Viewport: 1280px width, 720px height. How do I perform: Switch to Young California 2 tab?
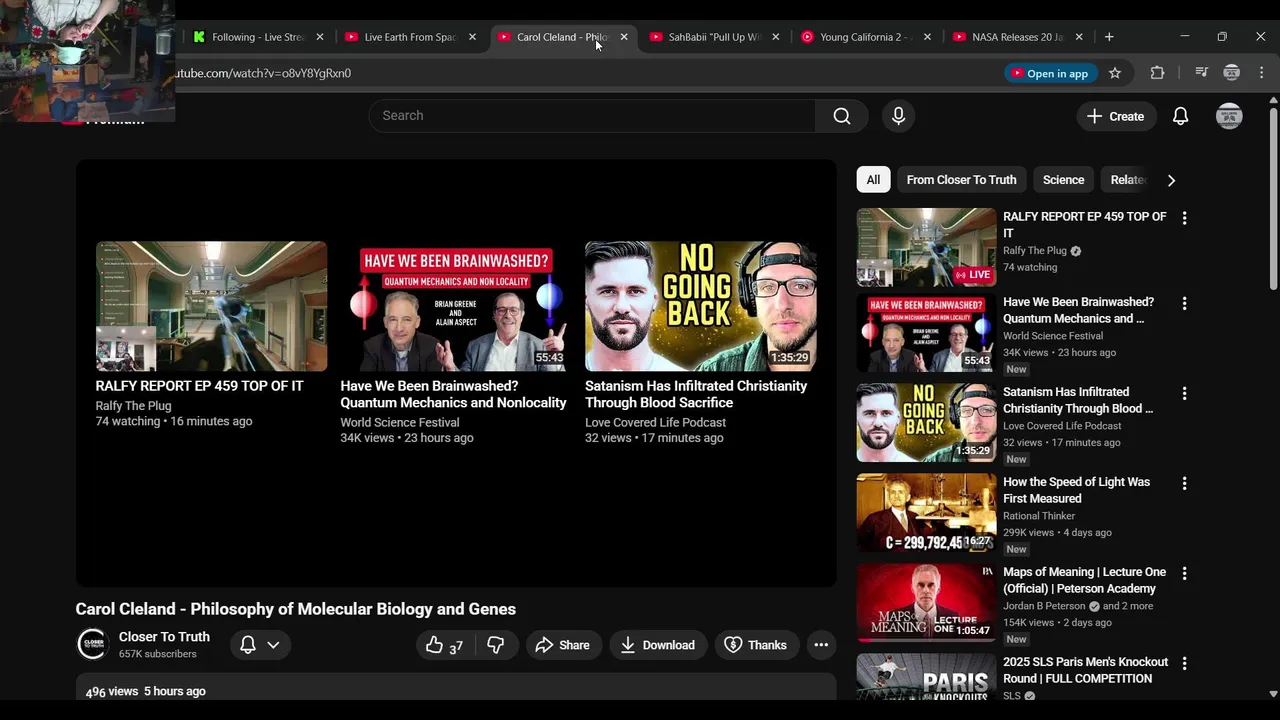pos(865,37)
